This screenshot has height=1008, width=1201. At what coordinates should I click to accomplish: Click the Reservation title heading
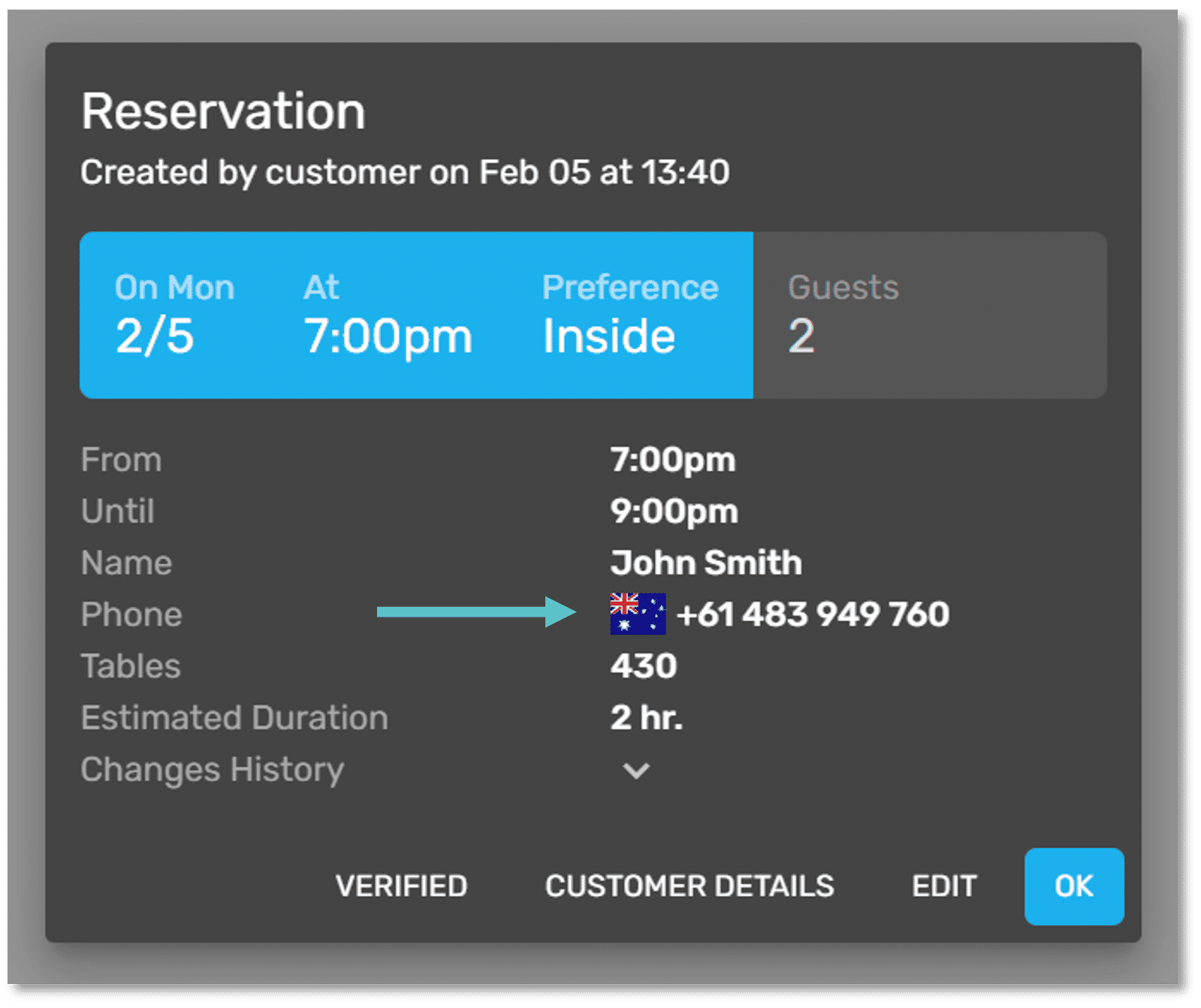click(223, 111)
